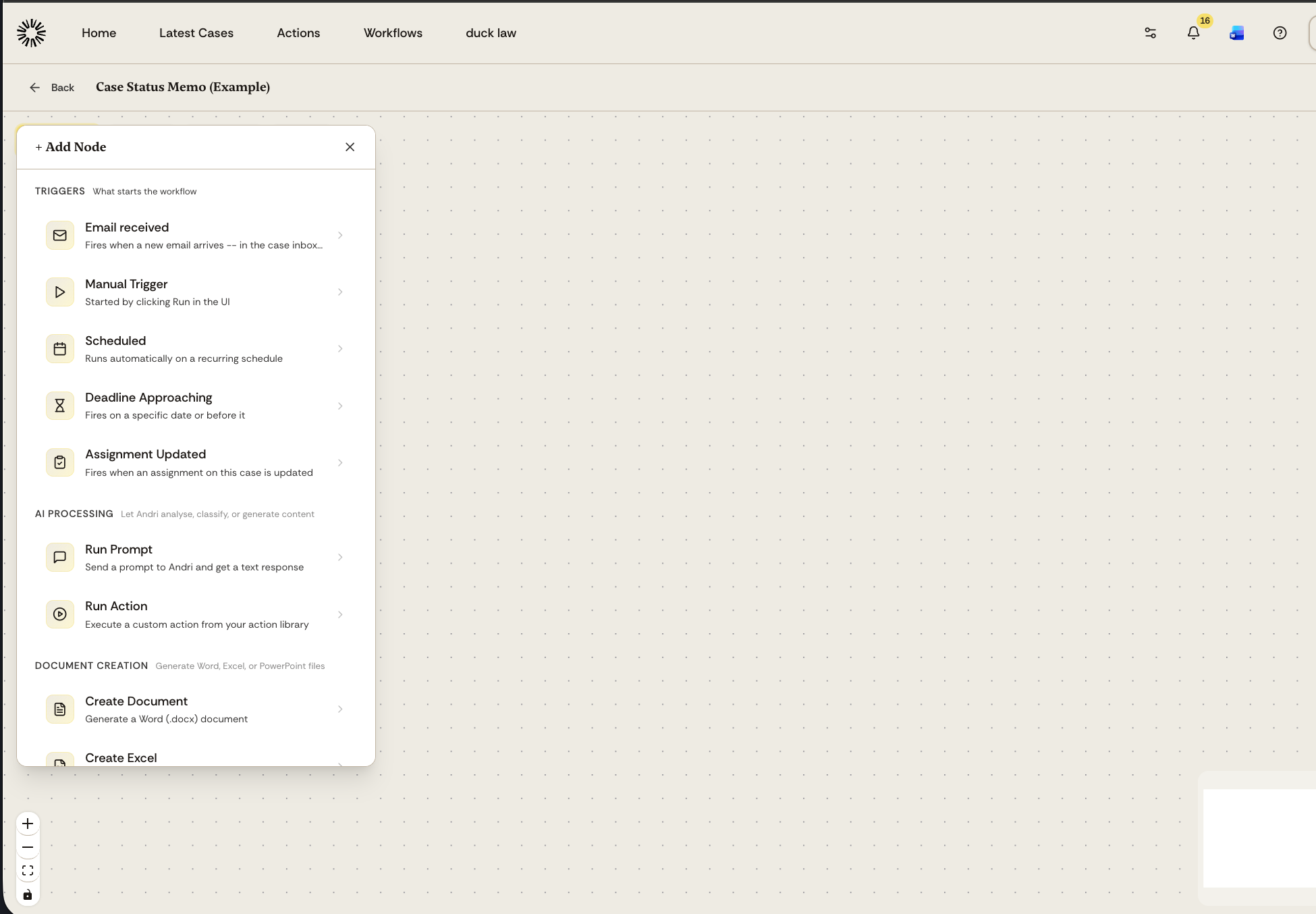Click 'Send a prompt to Andri' description
1316x914 pixels.
click(x=194, y=567)
